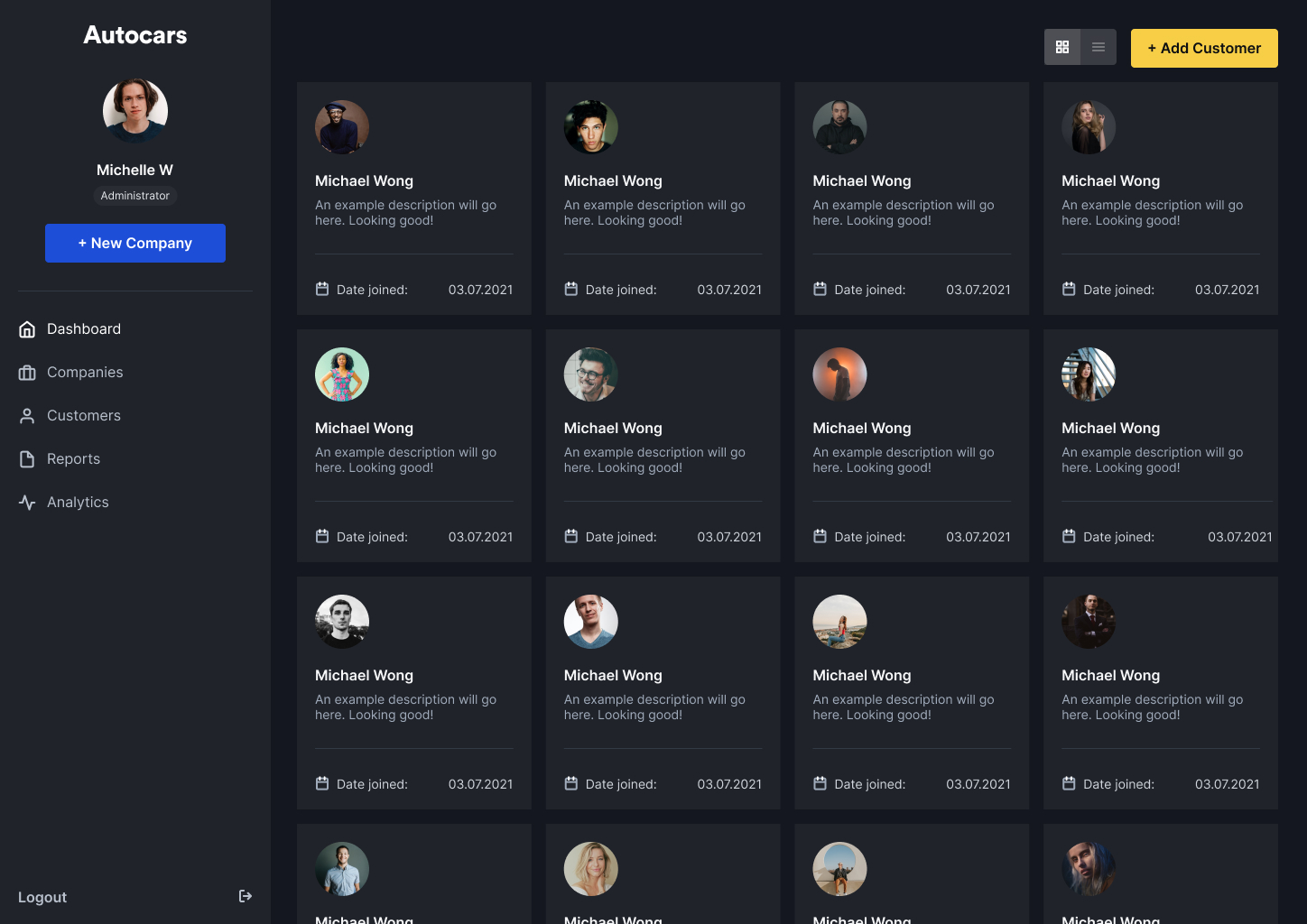Viewport: 1307px width, 924px height.
Task: Click the Analytics activity pulse icon
Action: [x=27, y=503]
